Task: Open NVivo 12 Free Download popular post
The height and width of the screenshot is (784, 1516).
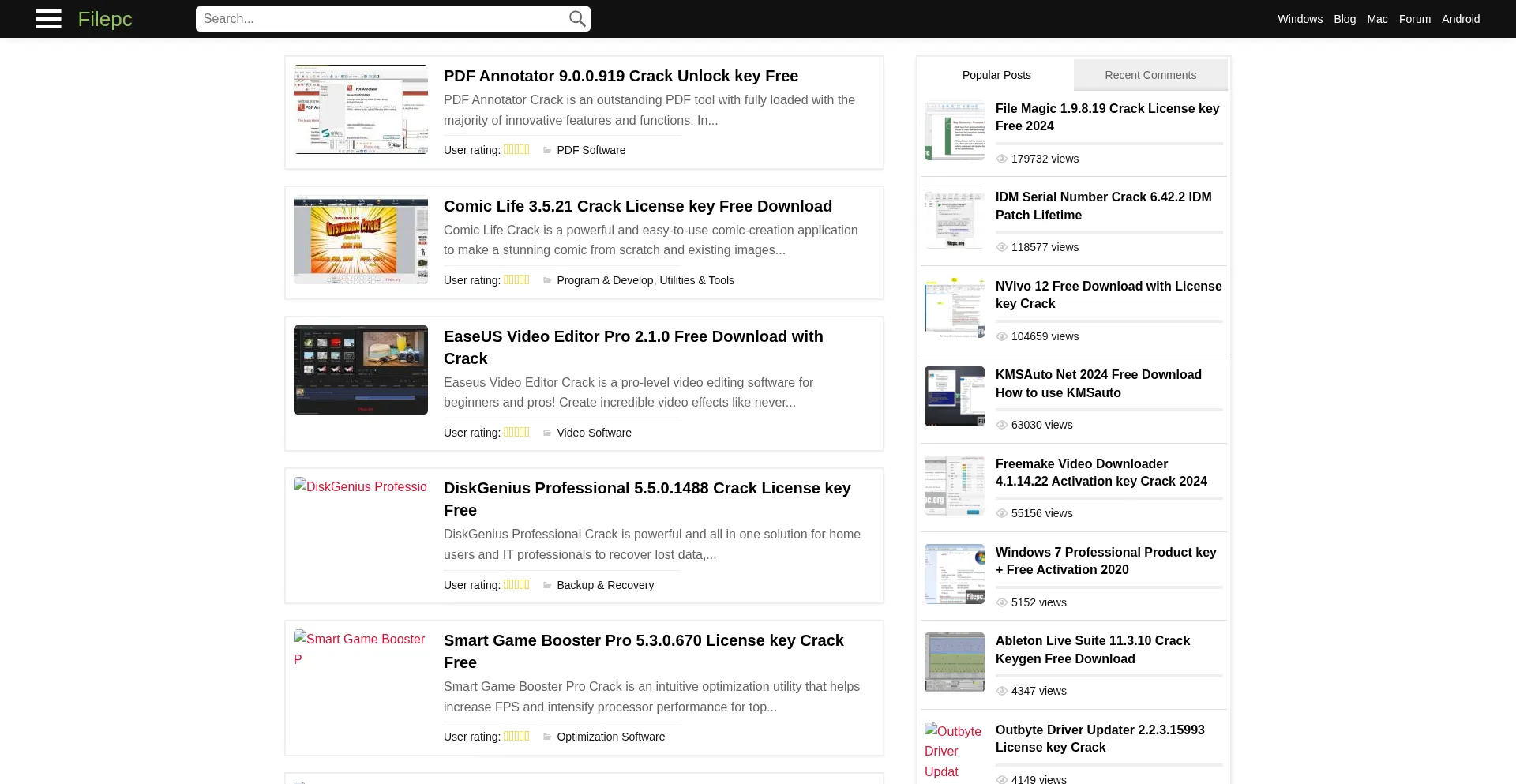Action: (1109, 294)
